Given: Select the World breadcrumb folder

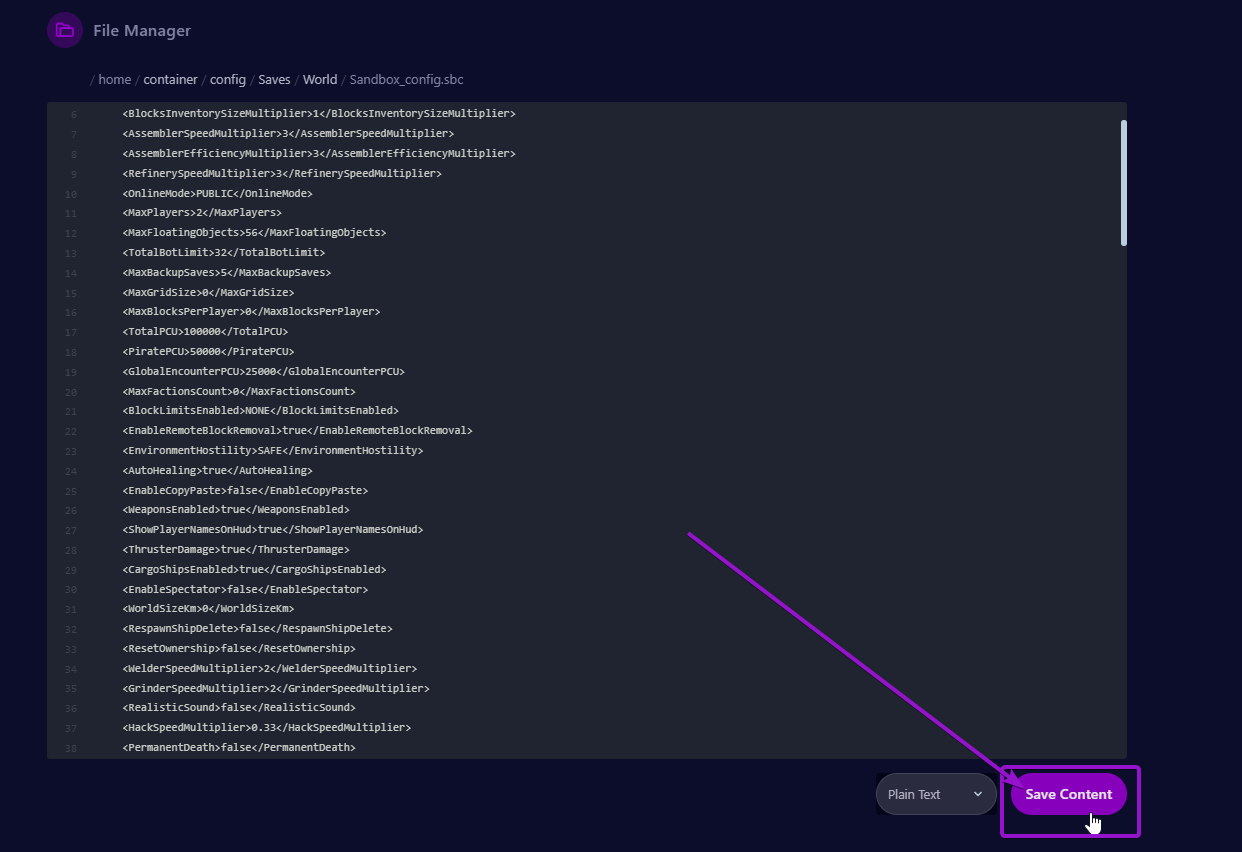Looking at the screenshot, I should click(x=320, y=79).
